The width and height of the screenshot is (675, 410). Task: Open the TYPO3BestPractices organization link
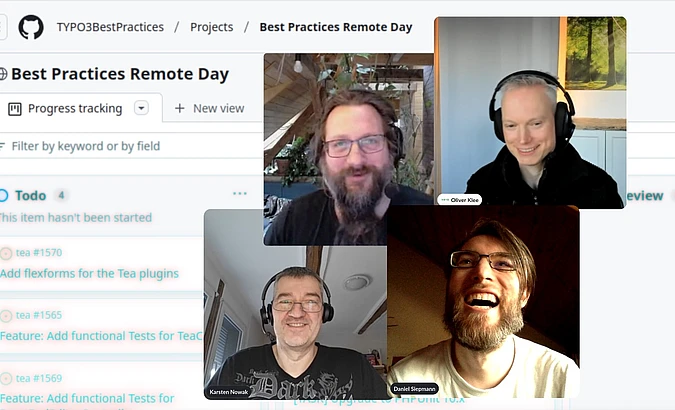[x=110, y=27]
